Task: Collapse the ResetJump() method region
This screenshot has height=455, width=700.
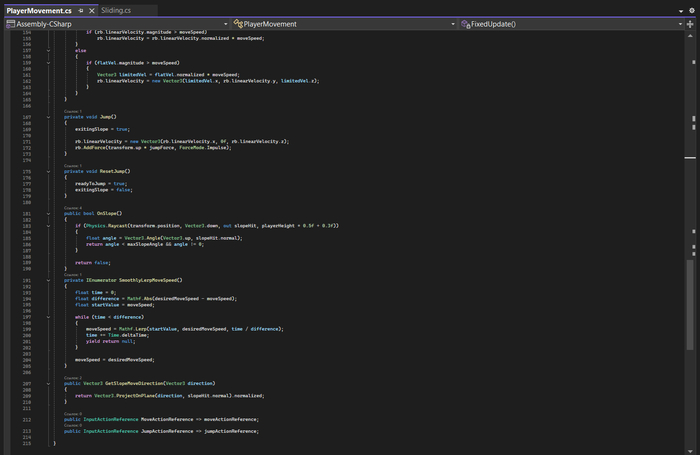Action: pos(48,172)
